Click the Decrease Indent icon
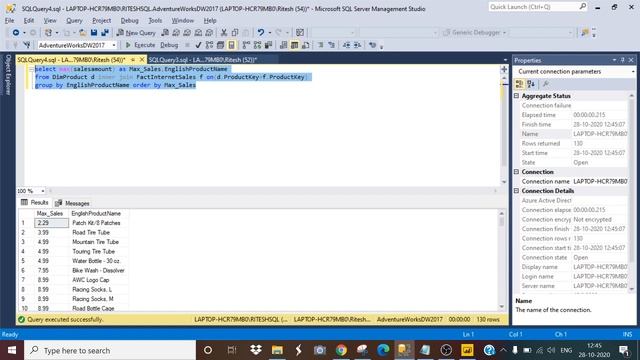The width and height of the screenshot is (640, 360). click(346, 45)
